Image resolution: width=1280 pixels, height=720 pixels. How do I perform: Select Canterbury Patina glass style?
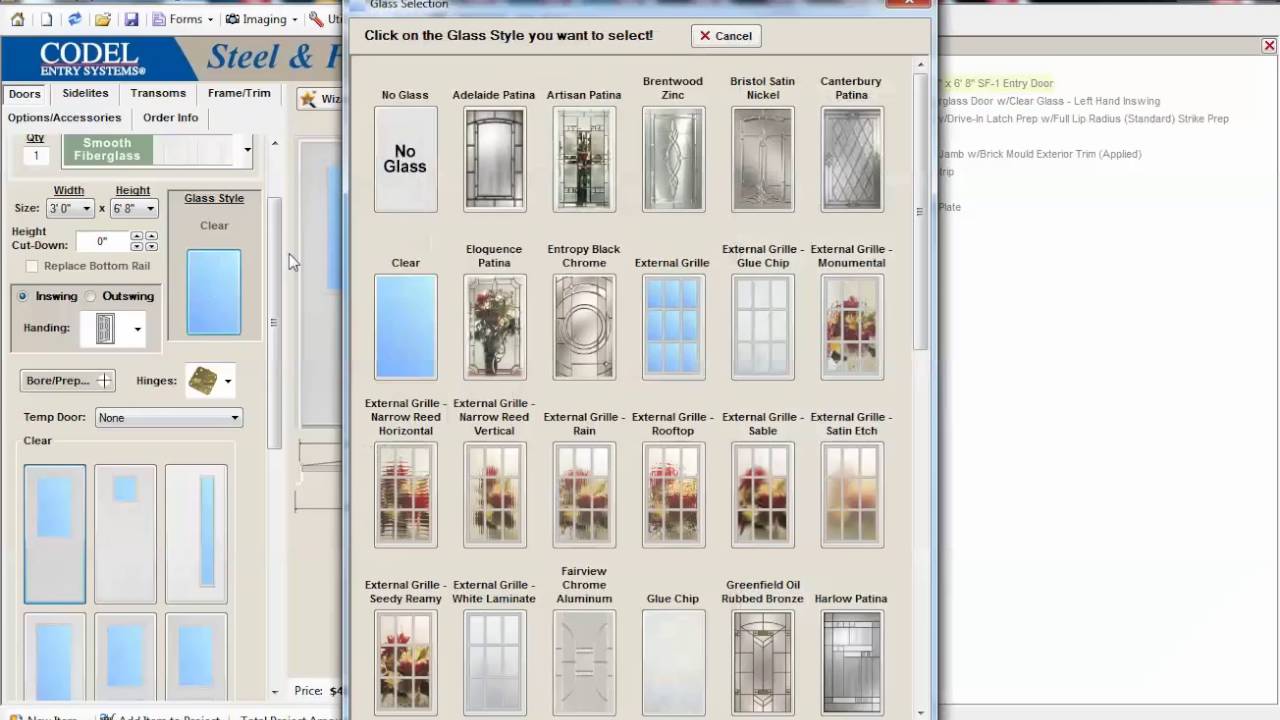coord(852,159)
